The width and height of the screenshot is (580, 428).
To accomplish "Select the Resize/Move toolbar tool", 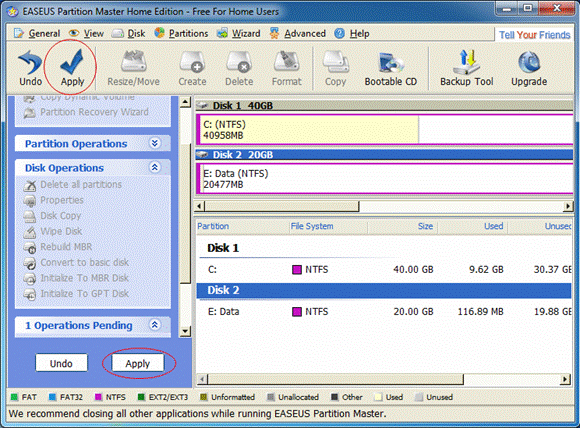I will 134,68.
